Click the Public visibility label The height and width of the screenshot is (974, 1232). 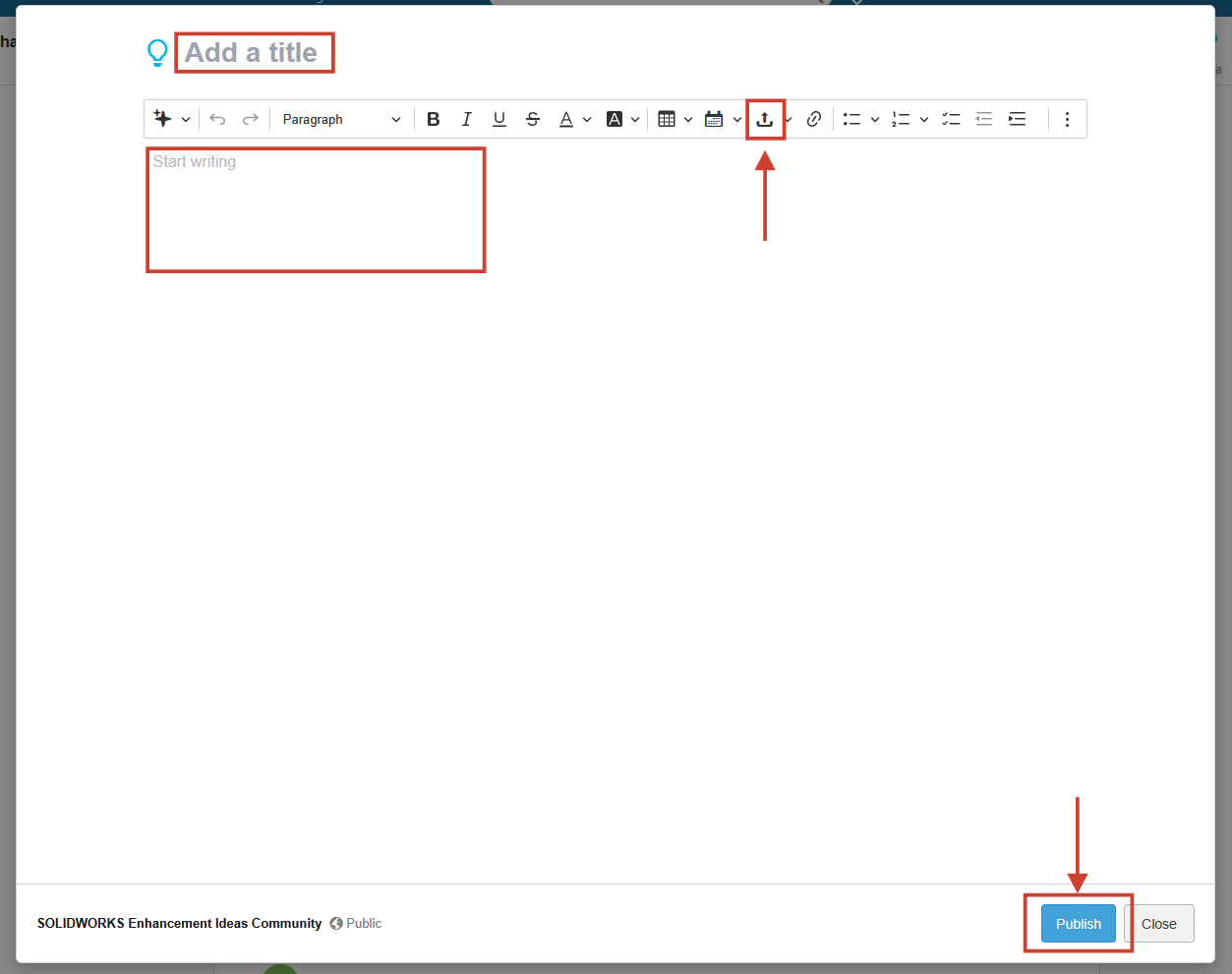pyautogui.click(x=364, y=923)
